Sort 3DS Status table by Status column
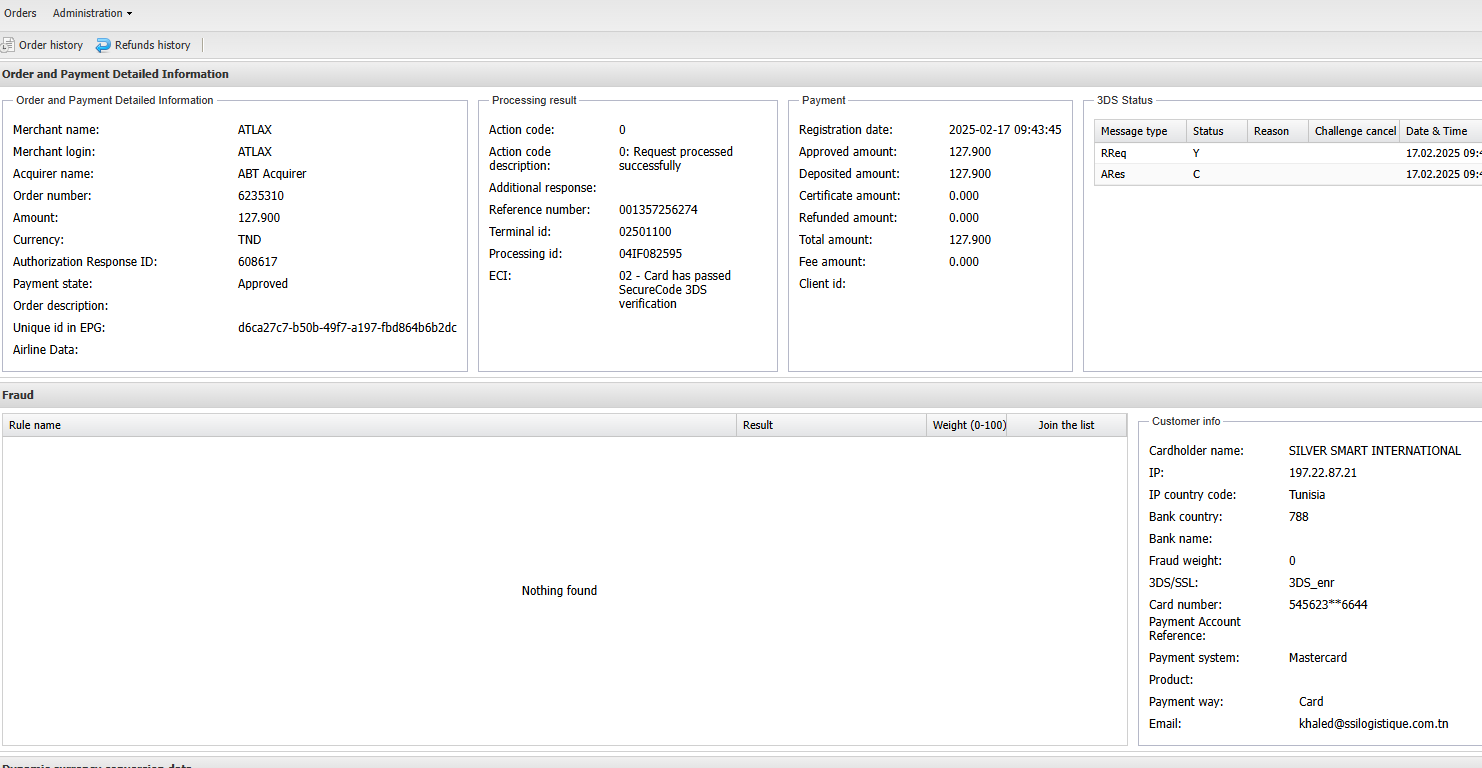 (1216, 131)
